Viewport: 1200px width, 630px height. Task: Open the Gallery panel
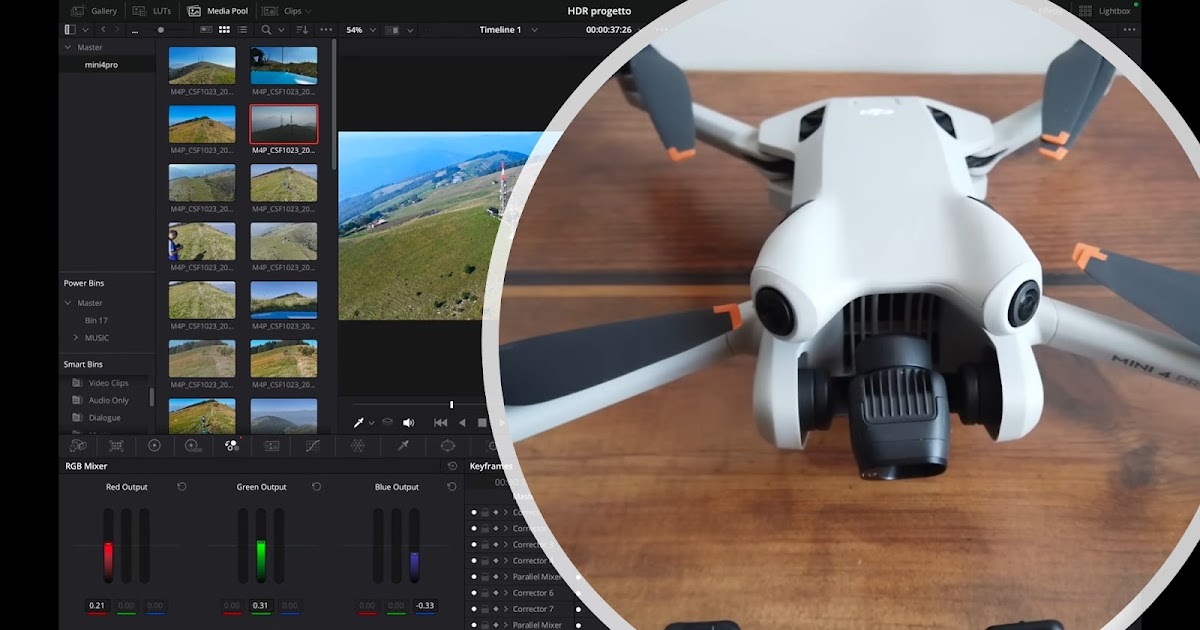tap(92, 11)
